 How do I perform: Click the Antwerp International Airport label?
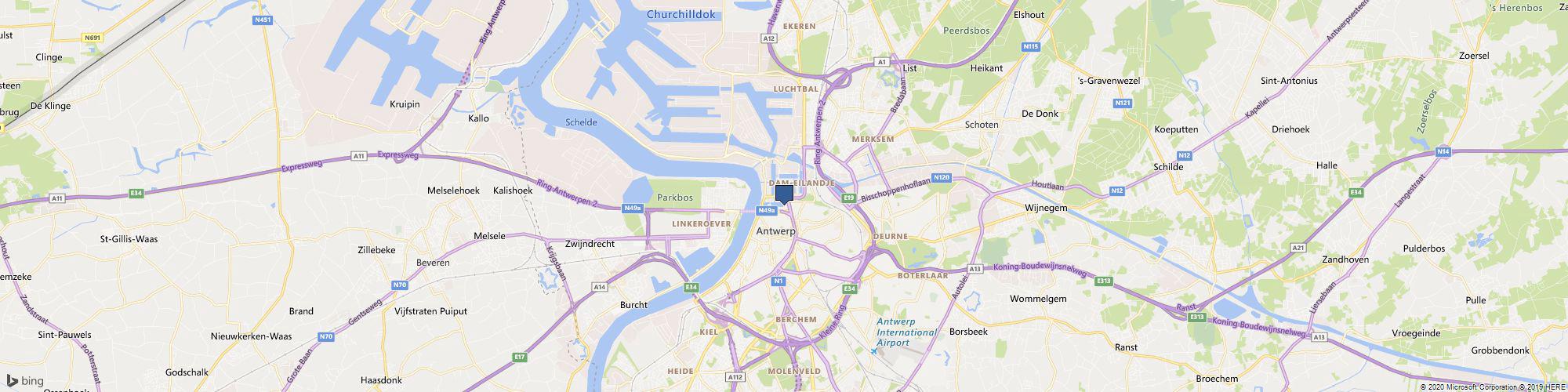(906, 332)
